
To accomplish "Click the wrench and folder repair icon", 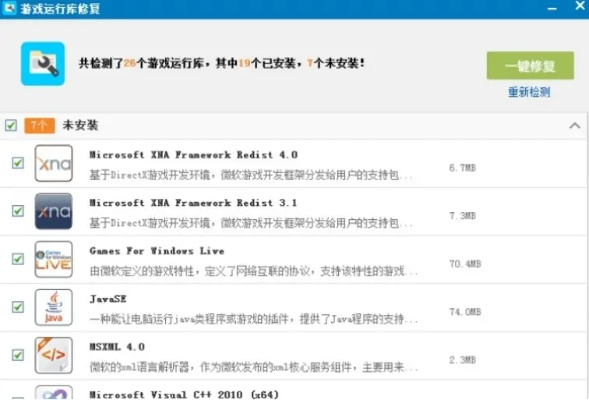I will [x=43, y=64].
